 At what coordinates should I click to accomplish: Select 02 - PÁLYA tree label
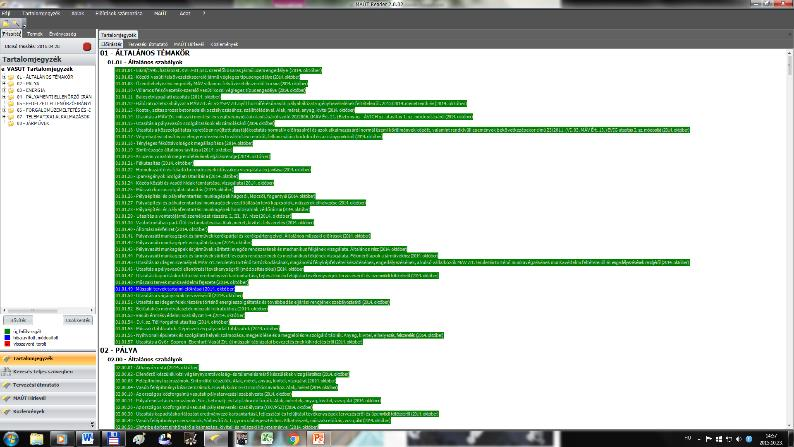tap(28, 84)
